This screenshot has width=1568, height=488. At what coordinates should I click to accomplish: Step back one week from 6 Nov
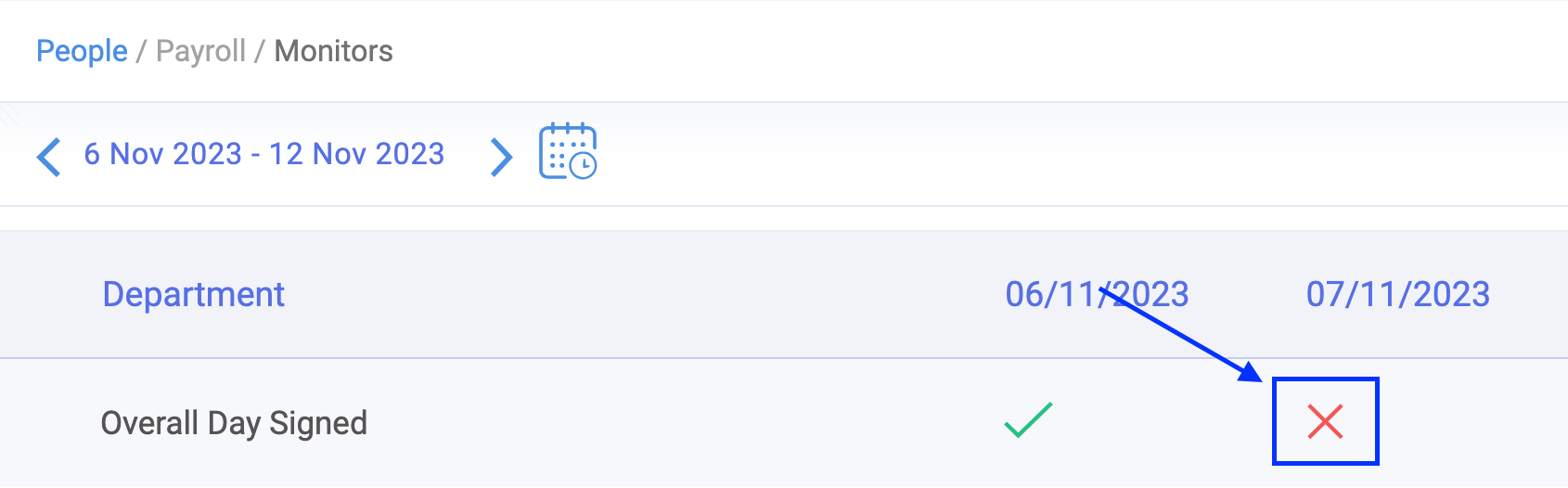coord(49,156)
